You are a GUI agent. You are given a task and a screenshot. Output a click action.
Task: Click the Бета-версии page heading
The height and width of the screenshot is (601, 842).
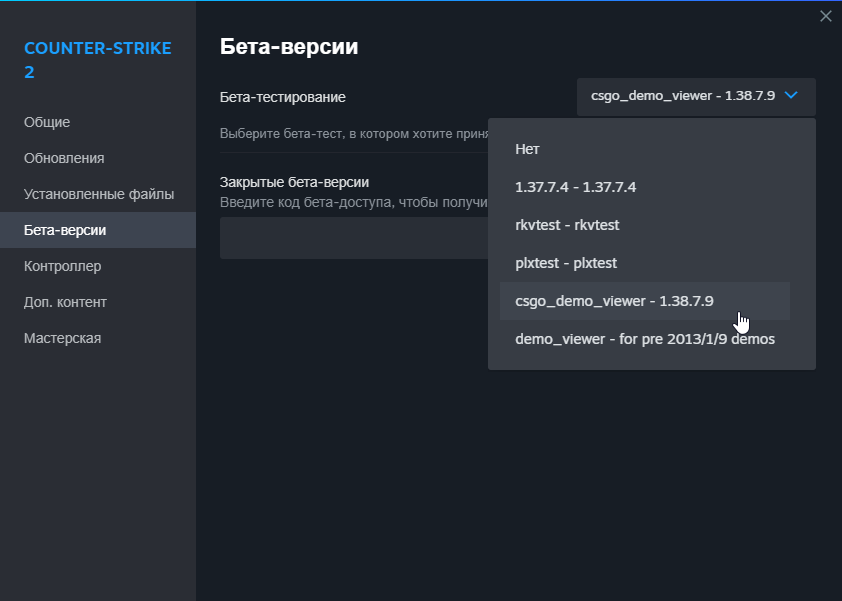click(289, 47)
